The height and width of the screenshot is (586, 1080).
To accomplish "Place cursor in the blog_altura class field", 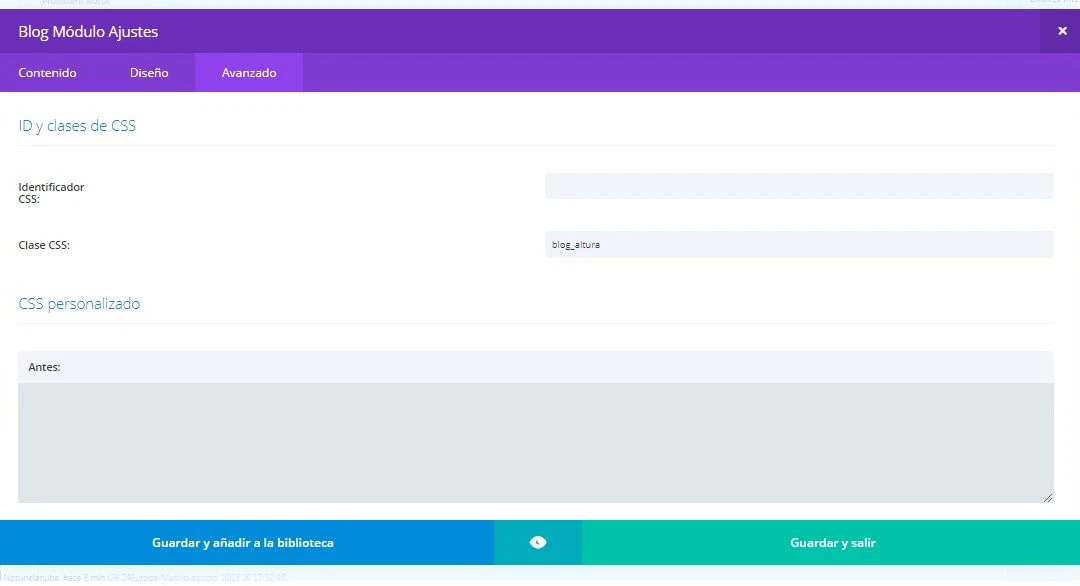I will click(x=798, y=244).
